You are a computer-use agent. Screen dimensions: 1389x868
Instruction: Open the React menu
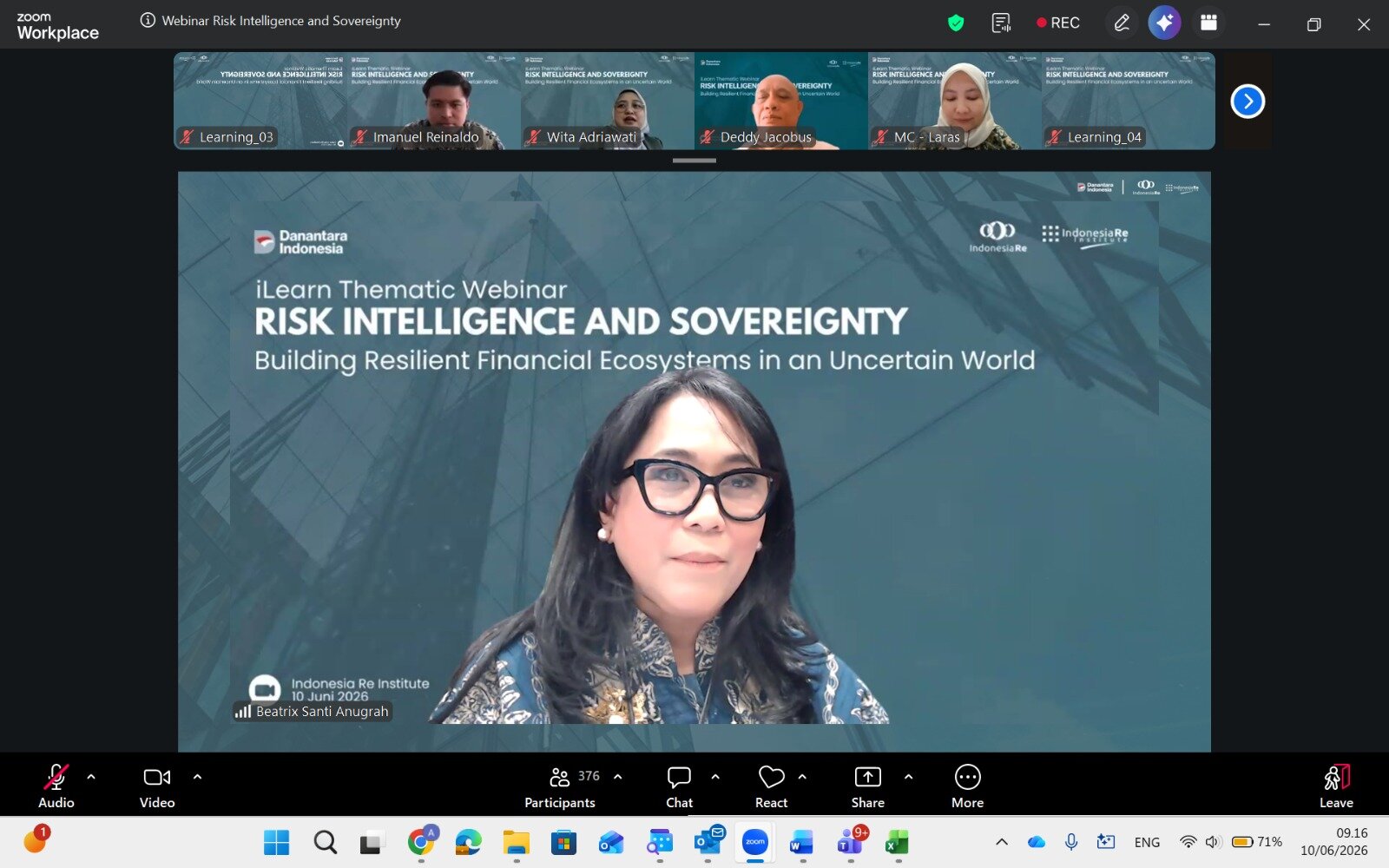pos(771,787)
